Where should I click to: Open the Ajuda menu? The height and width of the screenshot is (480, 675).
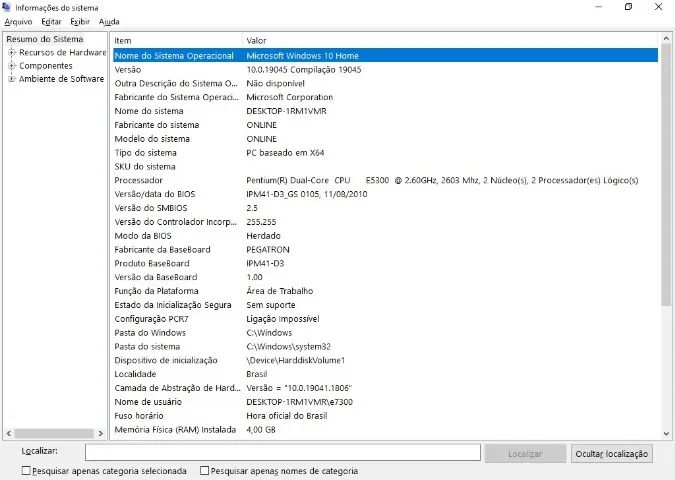109,22
